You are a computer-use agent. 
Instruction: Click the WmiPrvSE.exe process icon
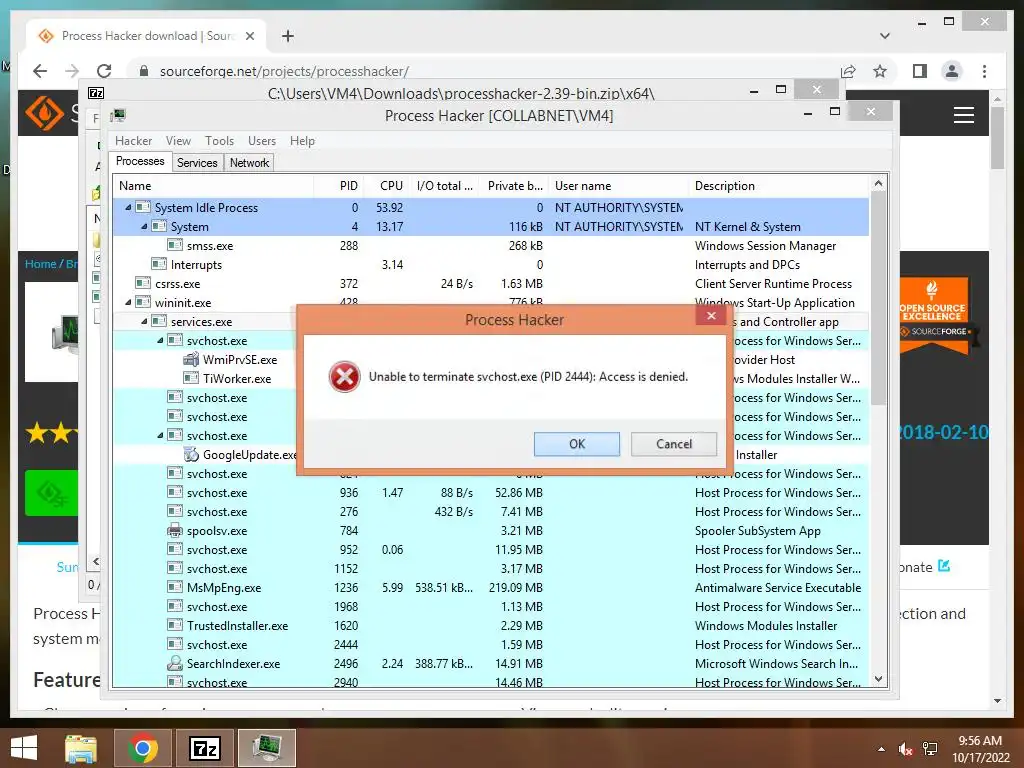(x=191, y=359)
